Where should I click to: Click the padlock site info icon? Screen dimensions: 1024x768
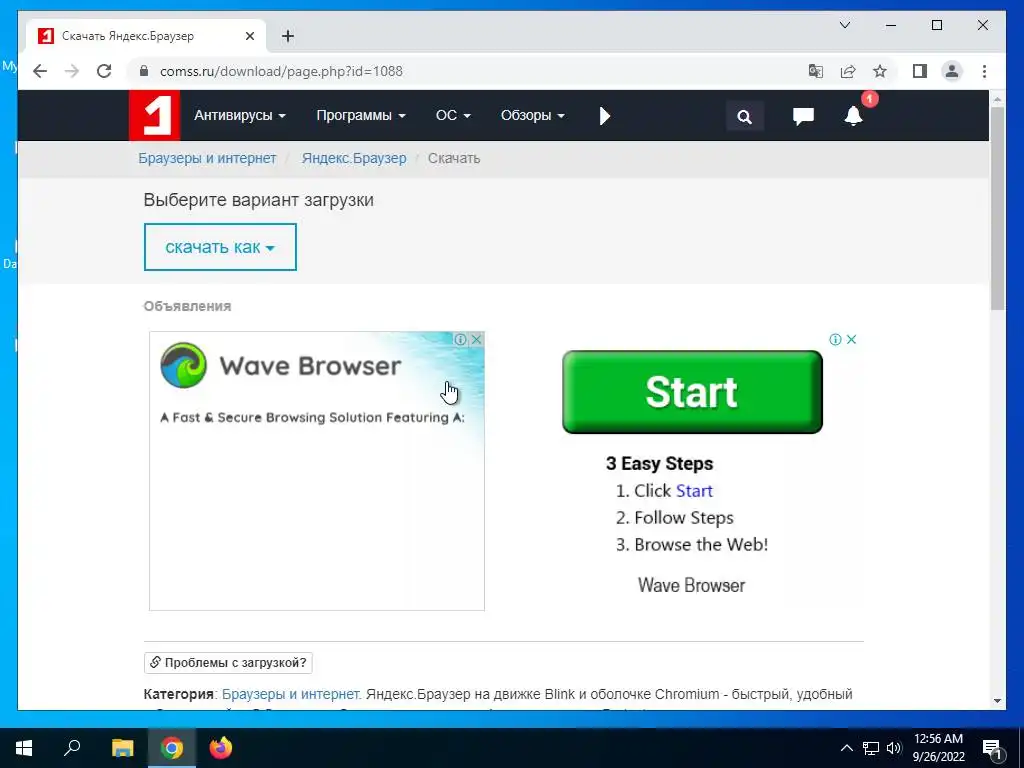coord(144,71)
